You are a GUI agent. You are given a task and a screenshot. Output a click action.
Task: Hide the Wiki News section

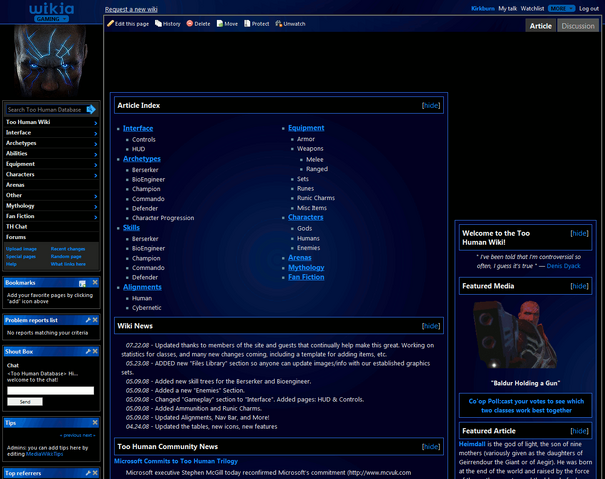431,326
